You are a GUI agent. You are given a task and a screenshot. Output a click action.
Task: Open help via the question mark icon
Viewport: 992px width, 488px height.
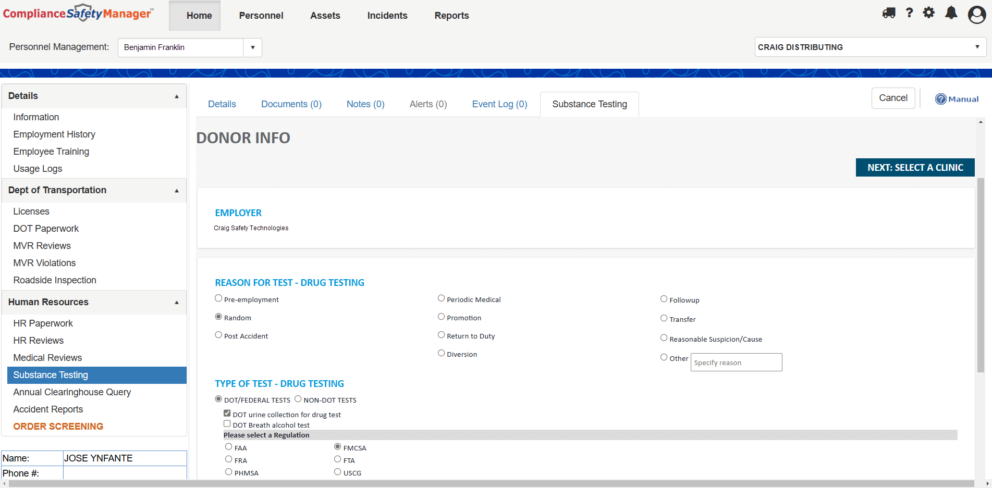[909, 13]
